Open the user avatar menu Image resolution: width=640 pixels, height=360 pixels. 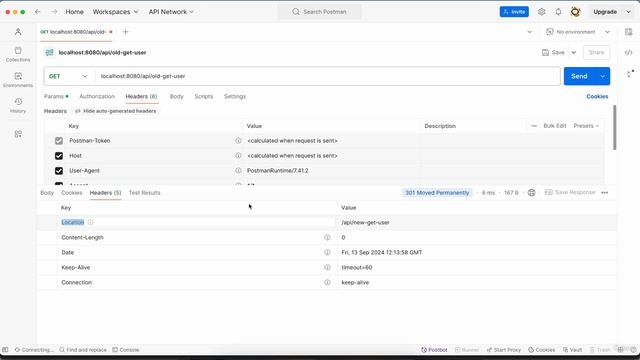coord(575,12)
